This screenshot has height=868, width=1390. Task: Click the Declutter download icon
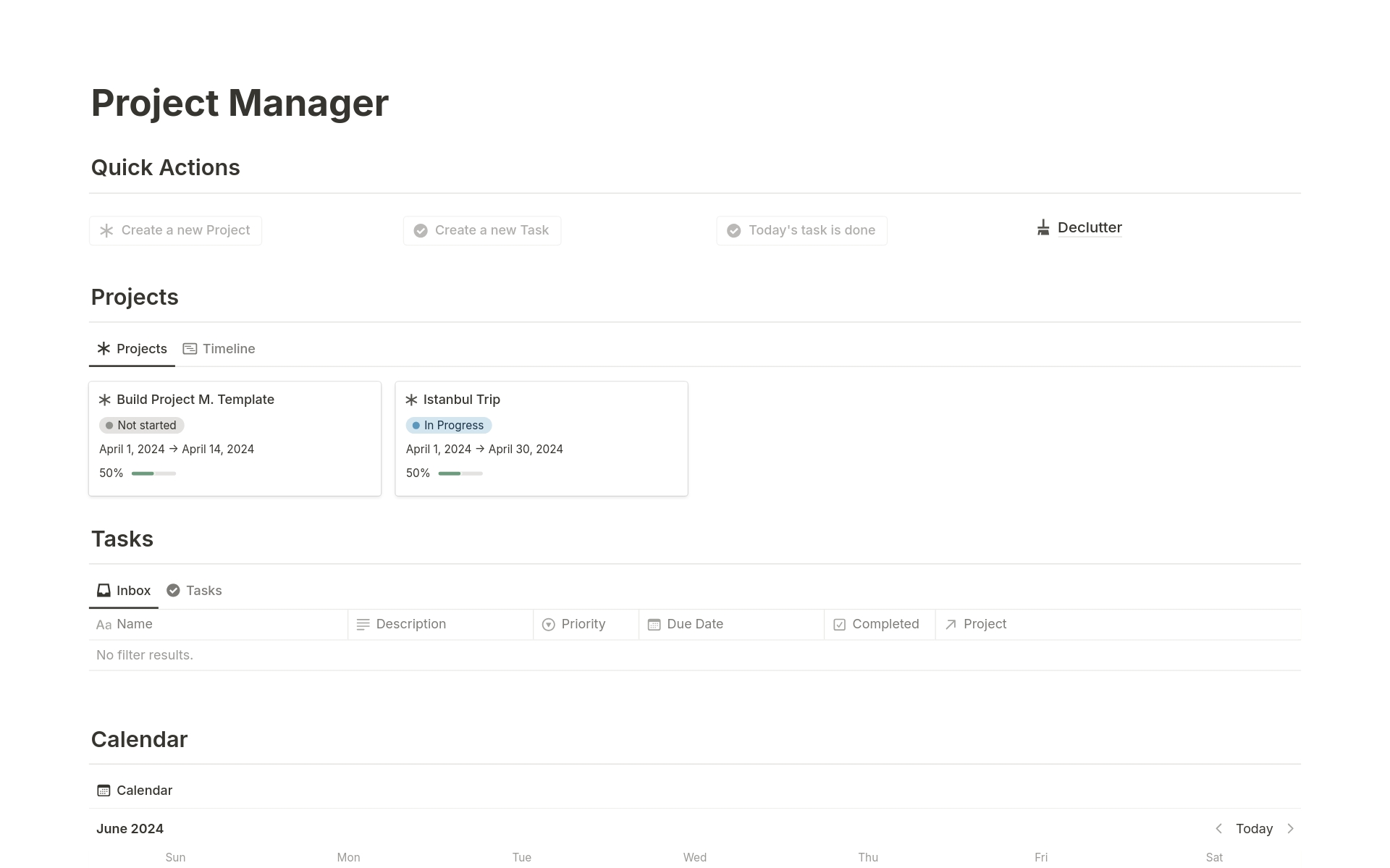pyautogui.click(x=1043, y=227)
